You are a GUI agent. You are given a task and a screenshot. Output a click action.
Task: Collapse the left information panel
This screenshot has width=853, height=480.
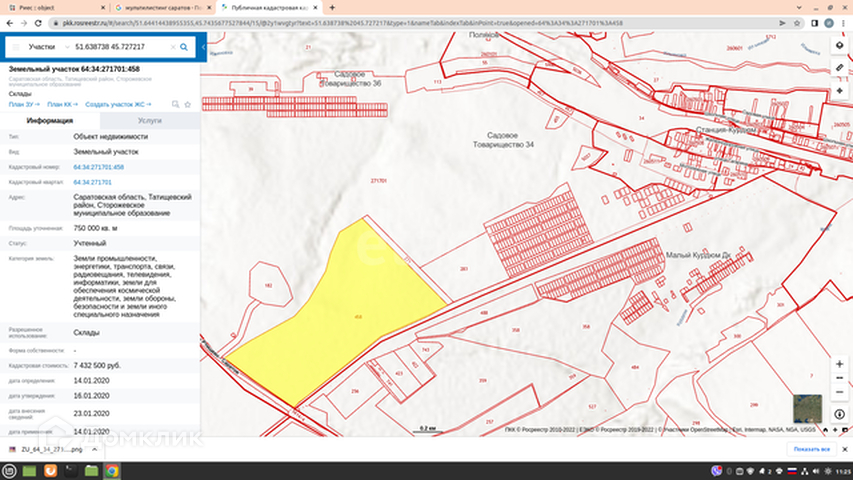click(x=203, y=46)
